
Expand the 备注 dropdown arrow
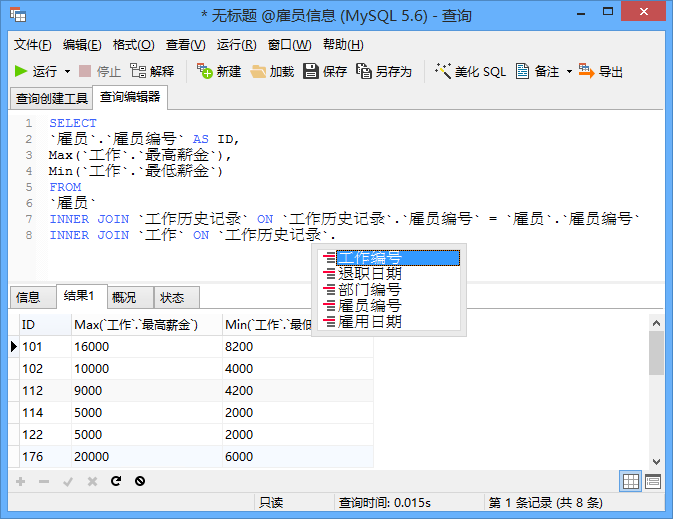click(569, 71)
